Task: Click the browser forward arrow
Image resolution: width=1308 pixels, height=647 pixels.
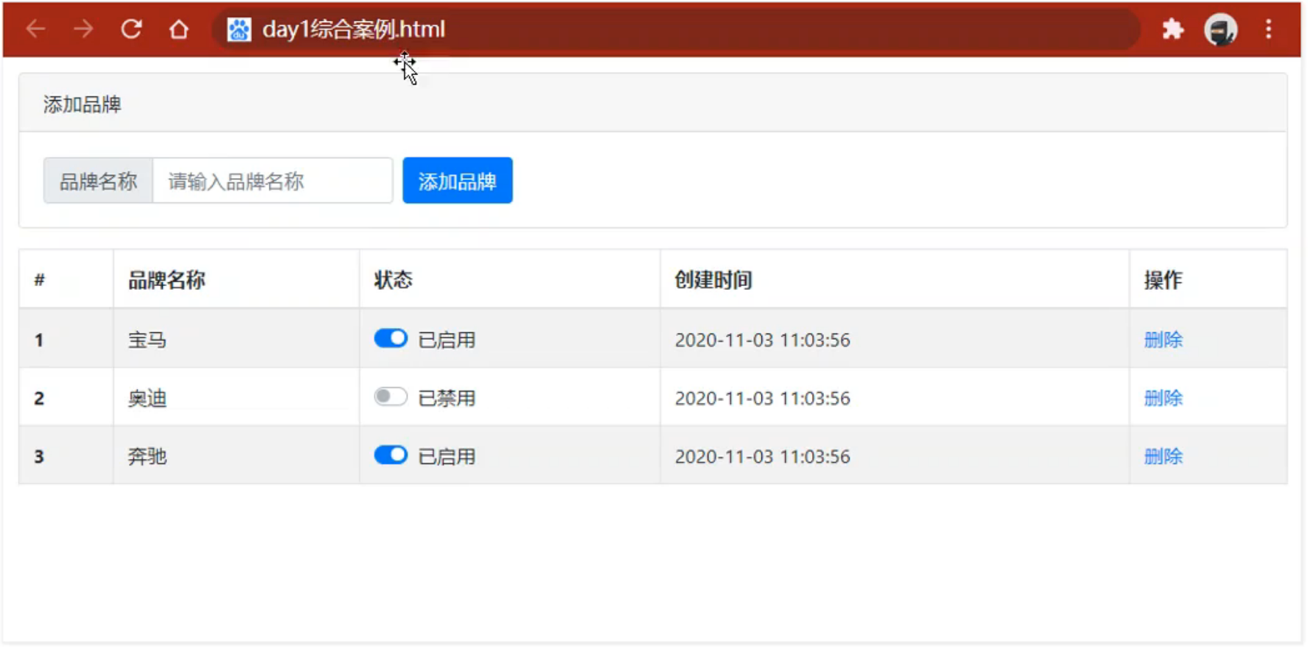Action: pos(83,29)
